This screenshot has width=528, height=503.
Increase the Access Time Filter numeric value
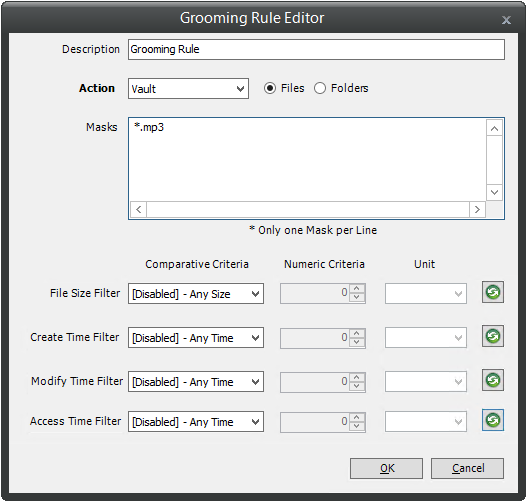click(357, 417)
